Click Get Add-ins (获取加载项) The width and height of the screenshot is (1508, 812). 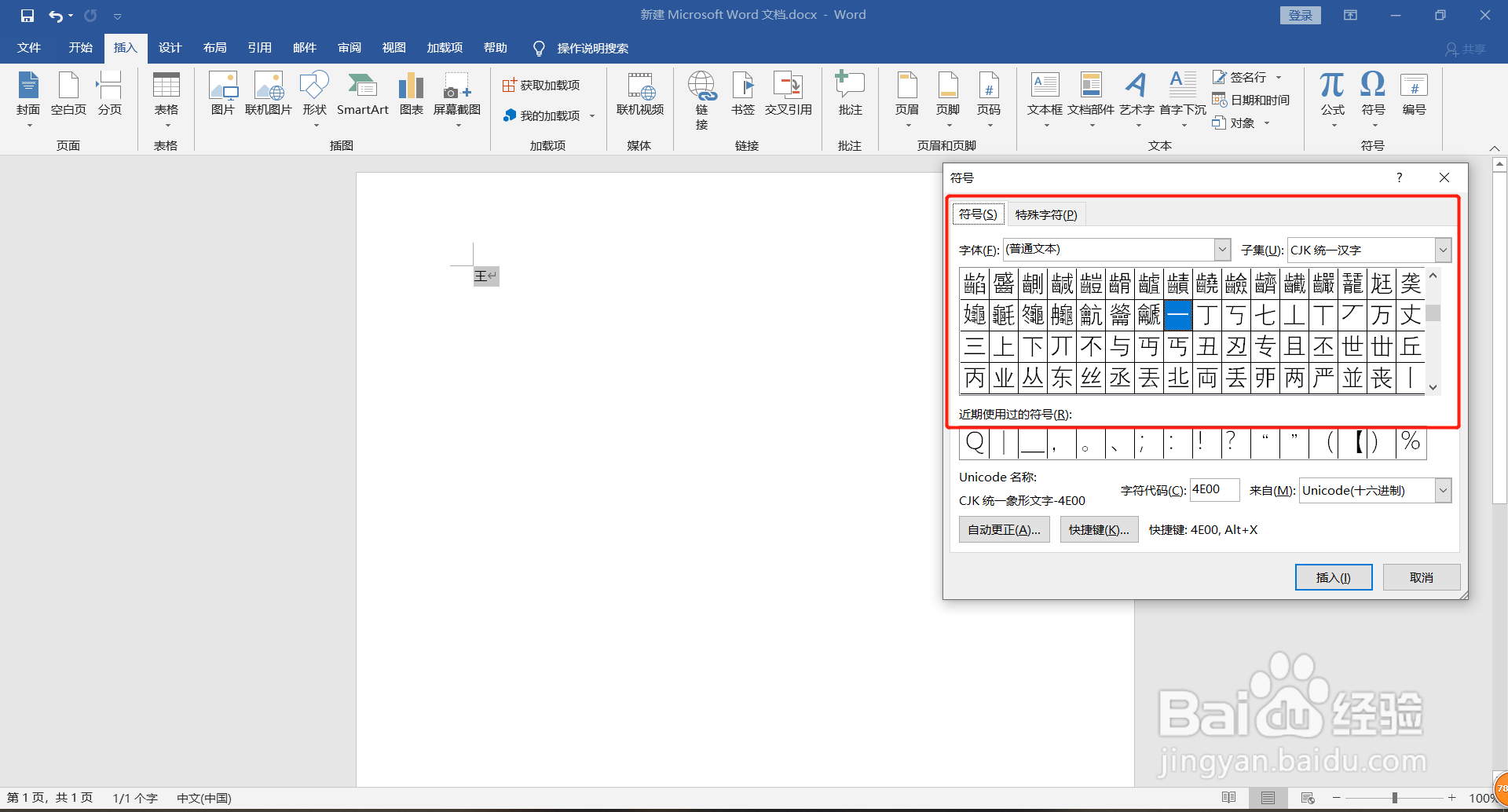click(x=541, y=85)
